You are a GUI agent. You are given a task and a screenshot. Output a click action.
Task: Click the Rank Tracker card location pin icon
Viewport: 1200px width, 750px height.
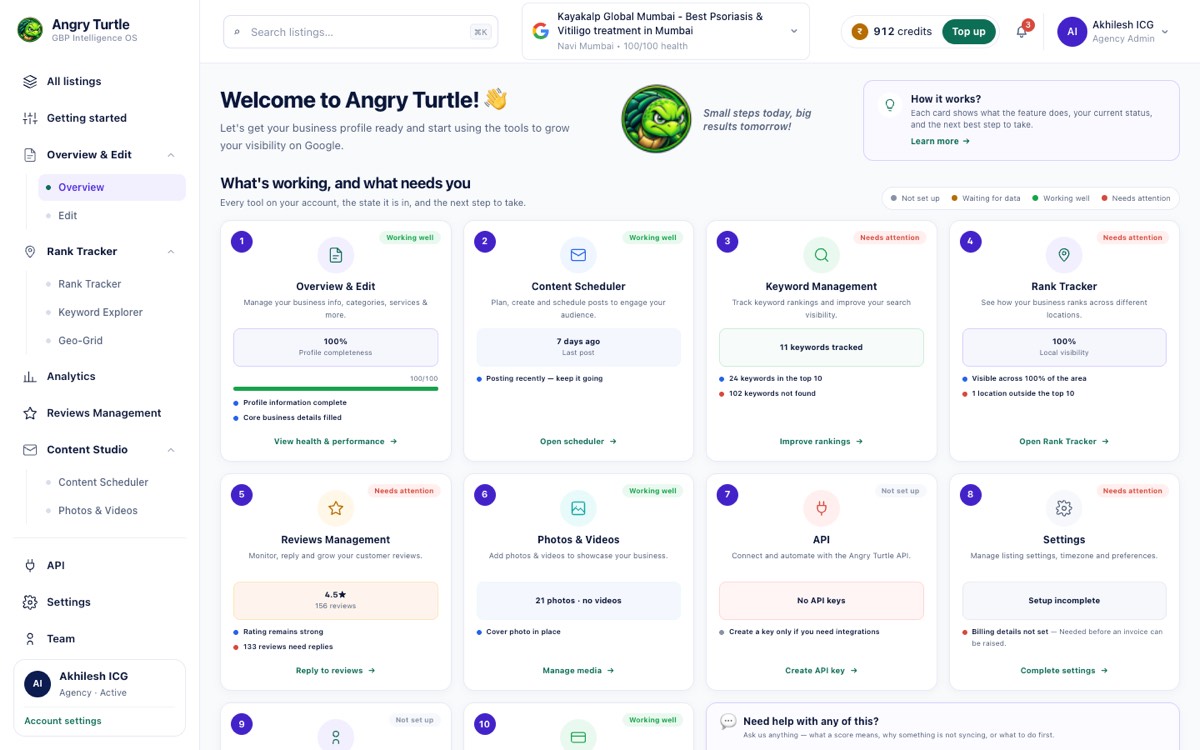pos(1064,255)
